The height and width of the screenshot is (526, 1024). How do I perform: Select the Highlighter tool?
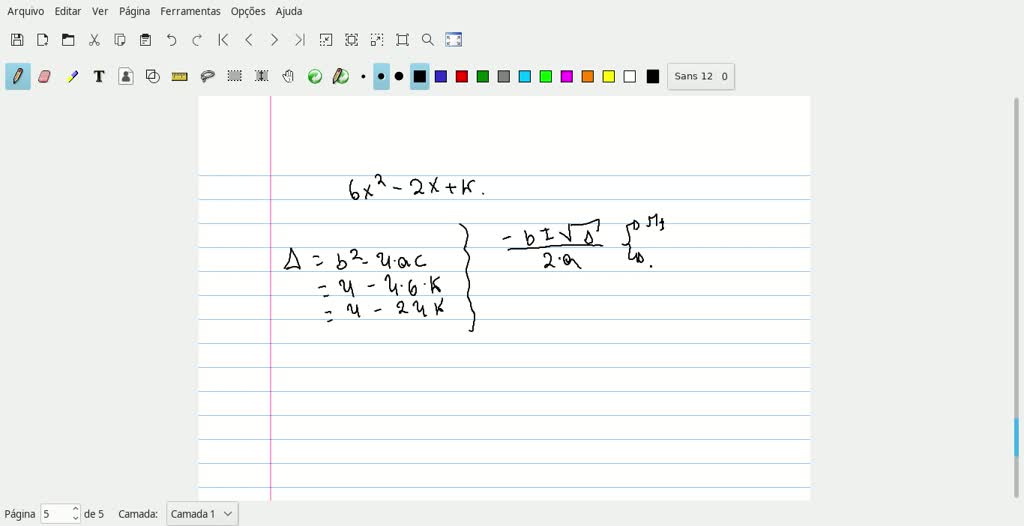72,76
